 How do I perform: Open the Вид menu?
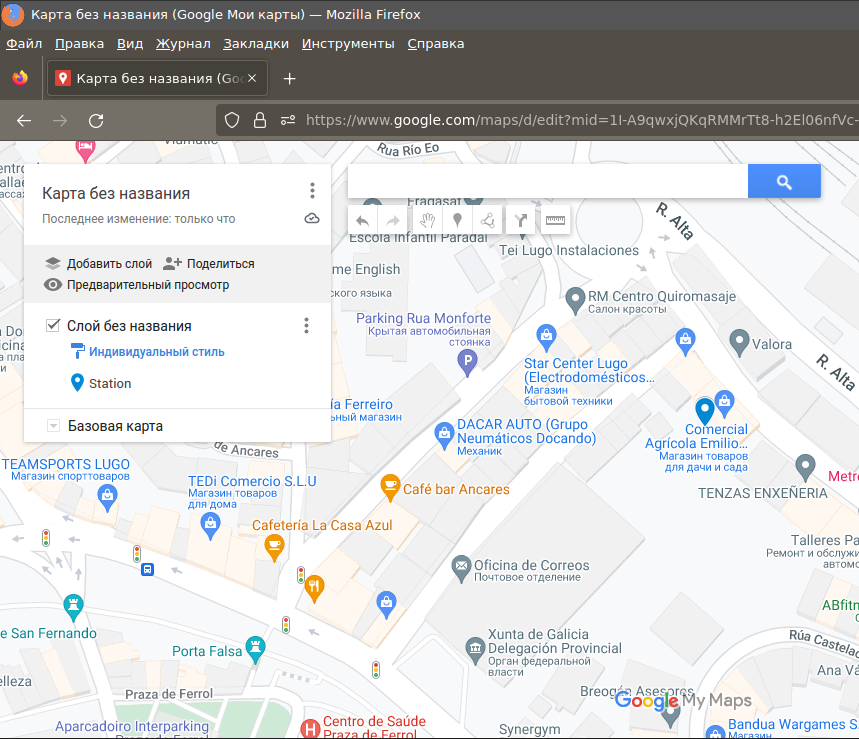coord(130,44)
